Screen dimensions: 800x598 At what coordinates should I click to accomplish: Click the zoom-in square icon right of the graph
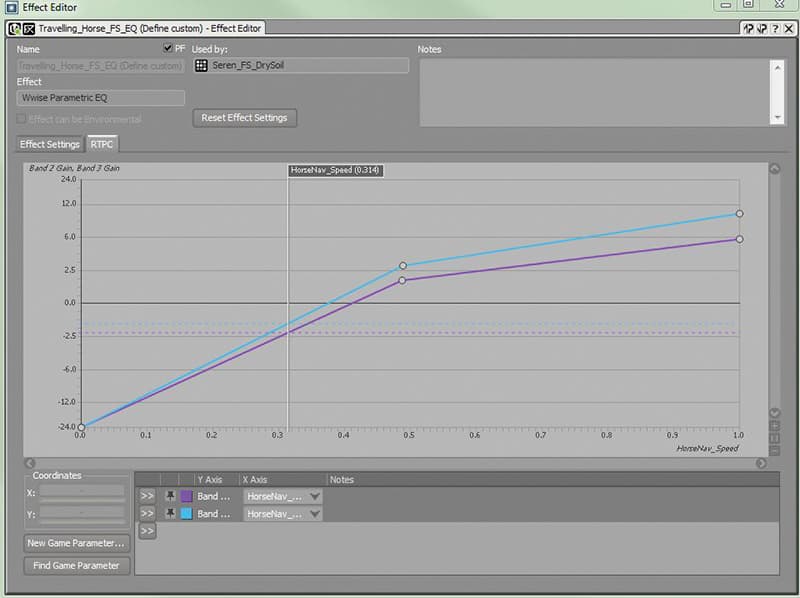pos(774,426)
